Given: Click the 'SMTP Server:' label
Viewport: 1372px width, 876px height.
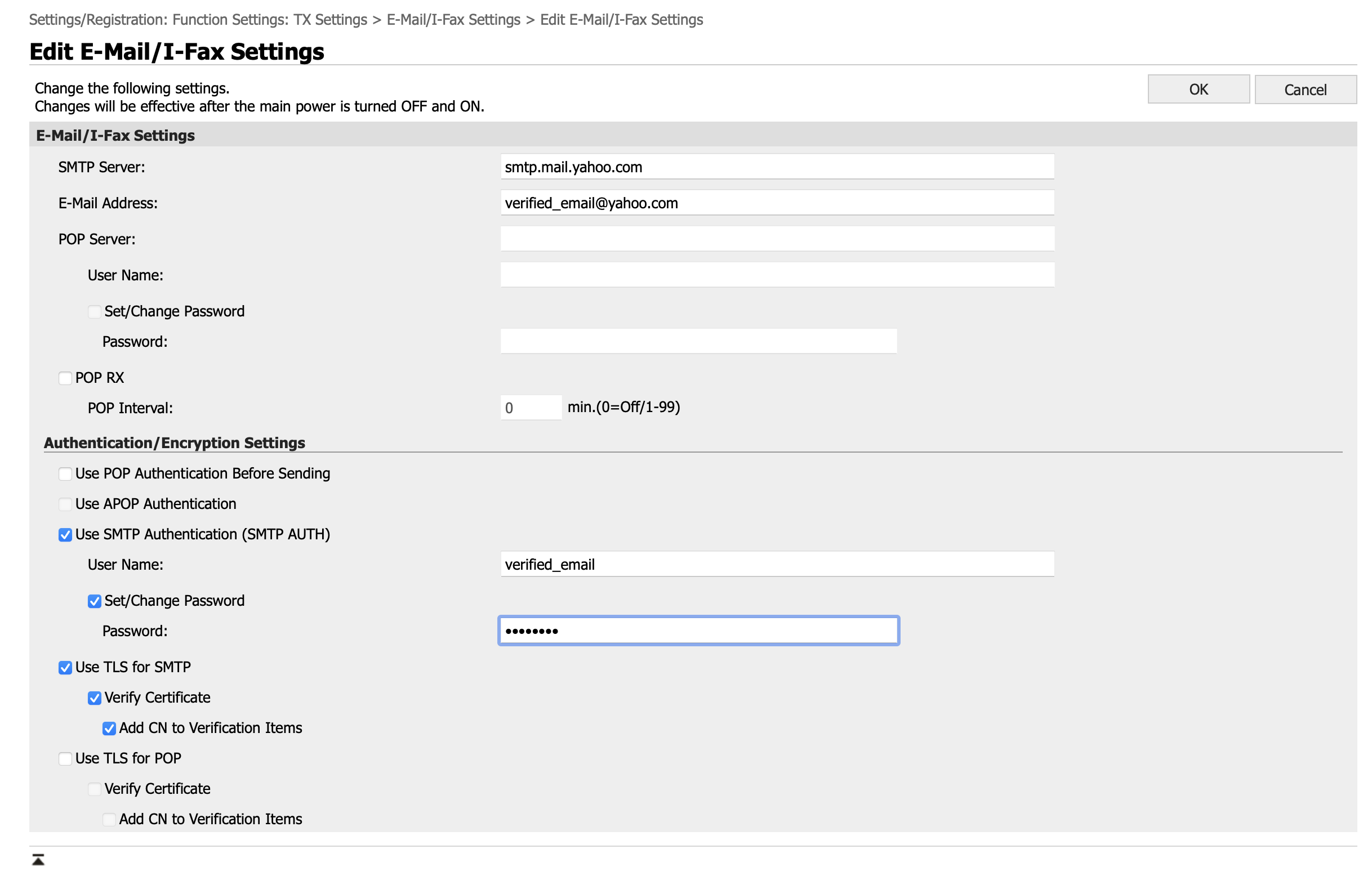Looking at the screenshot, I should point(101,167).
